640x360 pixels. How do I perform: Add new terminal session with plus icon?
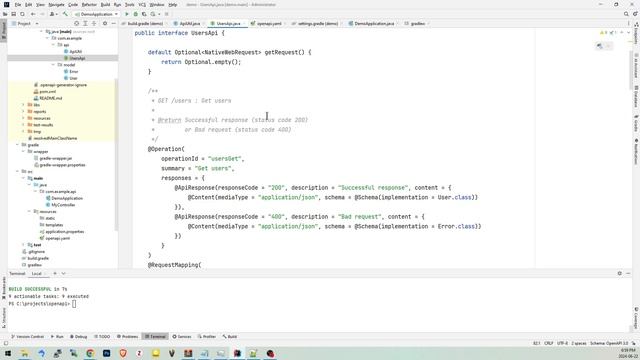pos(55,273)
